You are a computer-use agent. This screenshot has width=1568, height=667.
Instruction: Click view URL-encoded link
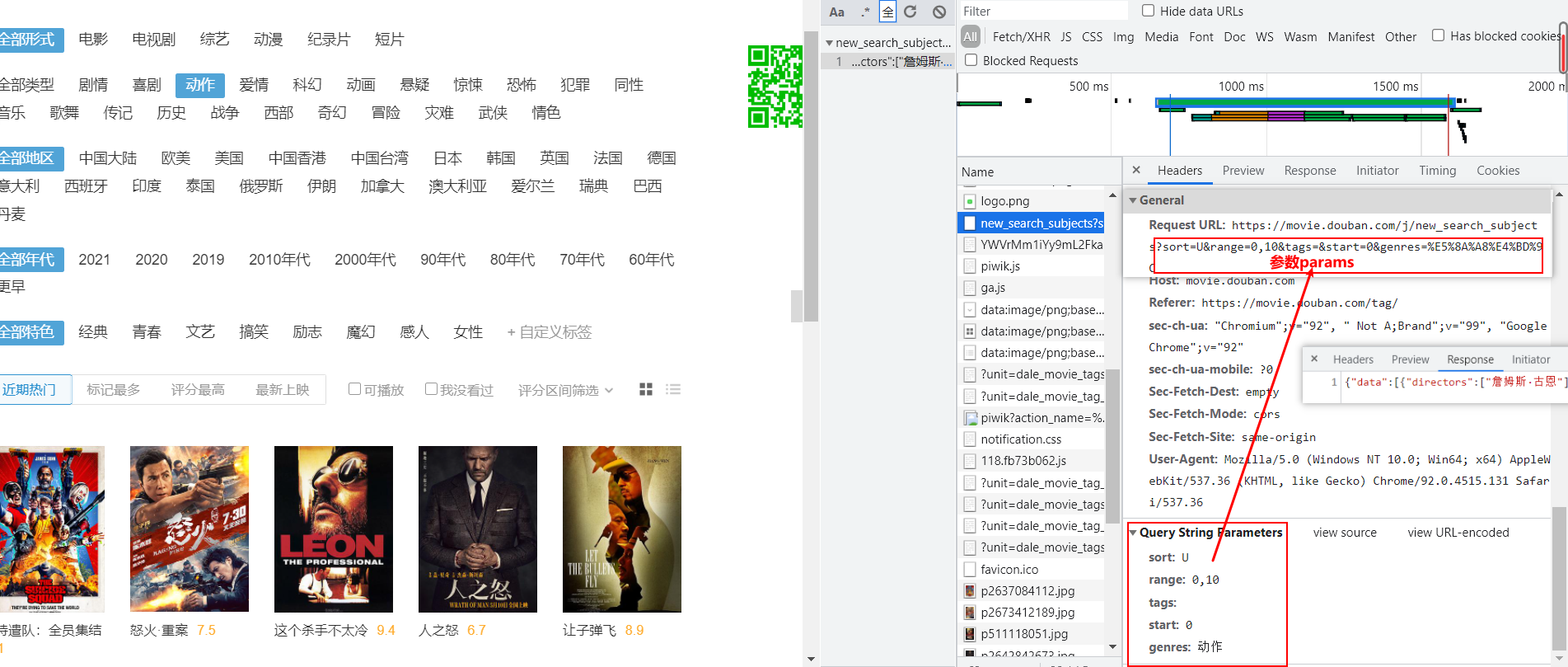[x=1458, y=533]
